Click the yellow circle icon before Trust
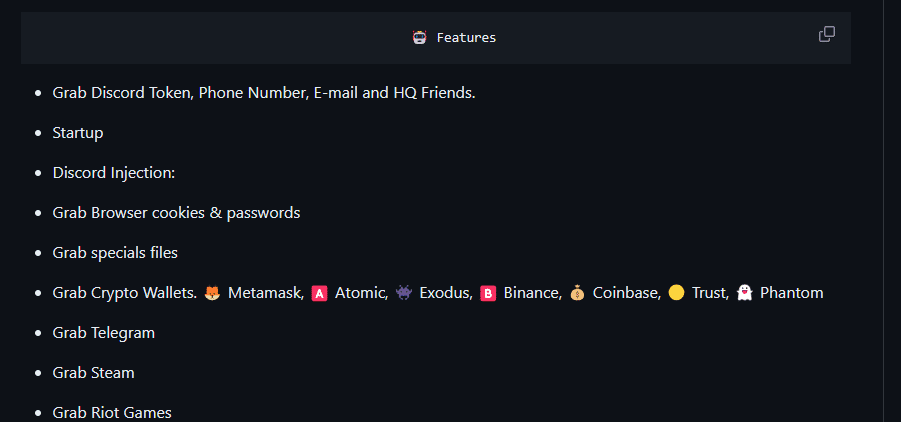 (676, 293)
